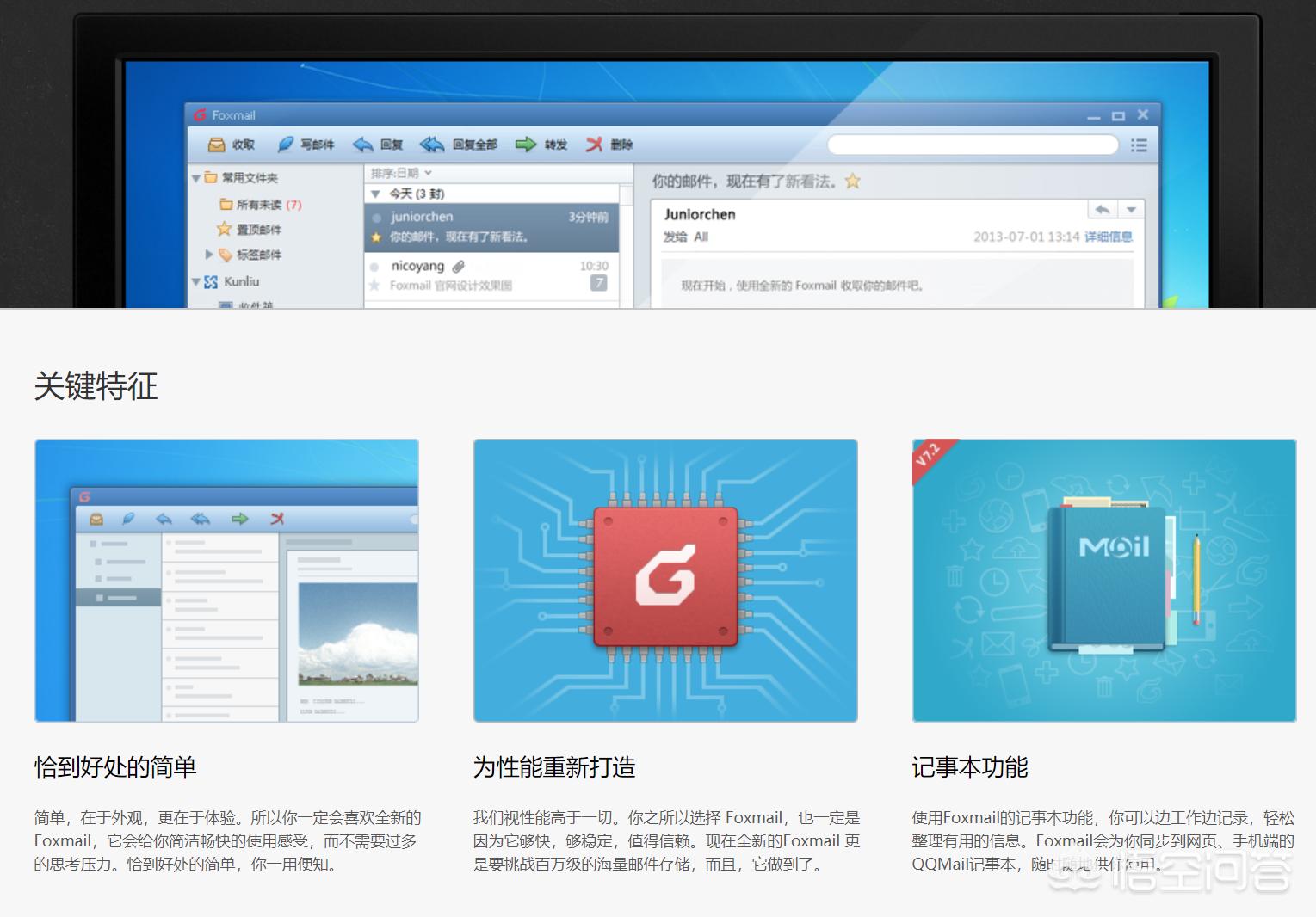
Task: Click the date '2013-07-01 13:14'
Action: pyautogui.click(x=1027, y=237)
